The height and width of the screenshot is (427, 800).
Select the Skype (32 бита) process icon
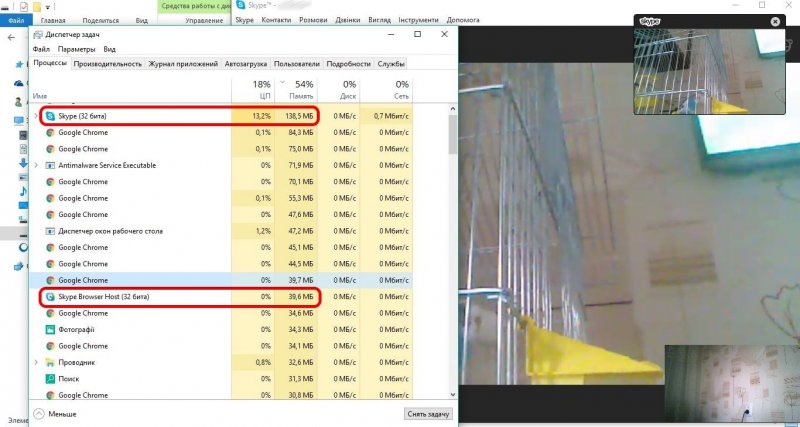50,116
